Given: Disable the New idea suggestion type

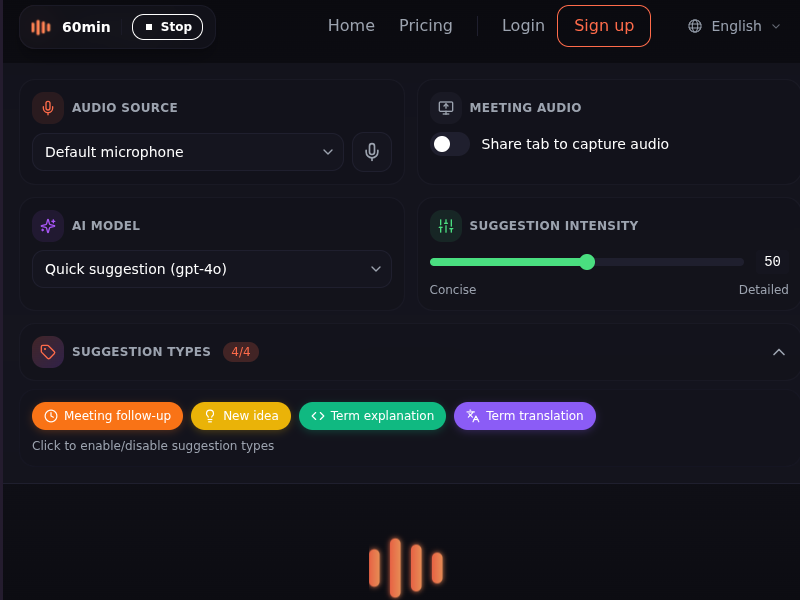Looking at the screenshot, I should (x=241, y=416).
